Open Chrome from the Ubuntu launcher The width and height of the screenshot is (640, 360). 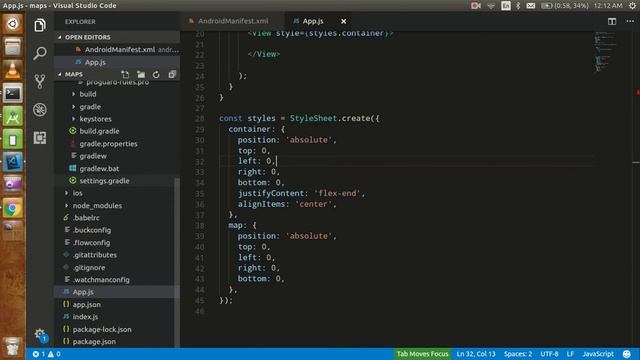coord(12,208)
